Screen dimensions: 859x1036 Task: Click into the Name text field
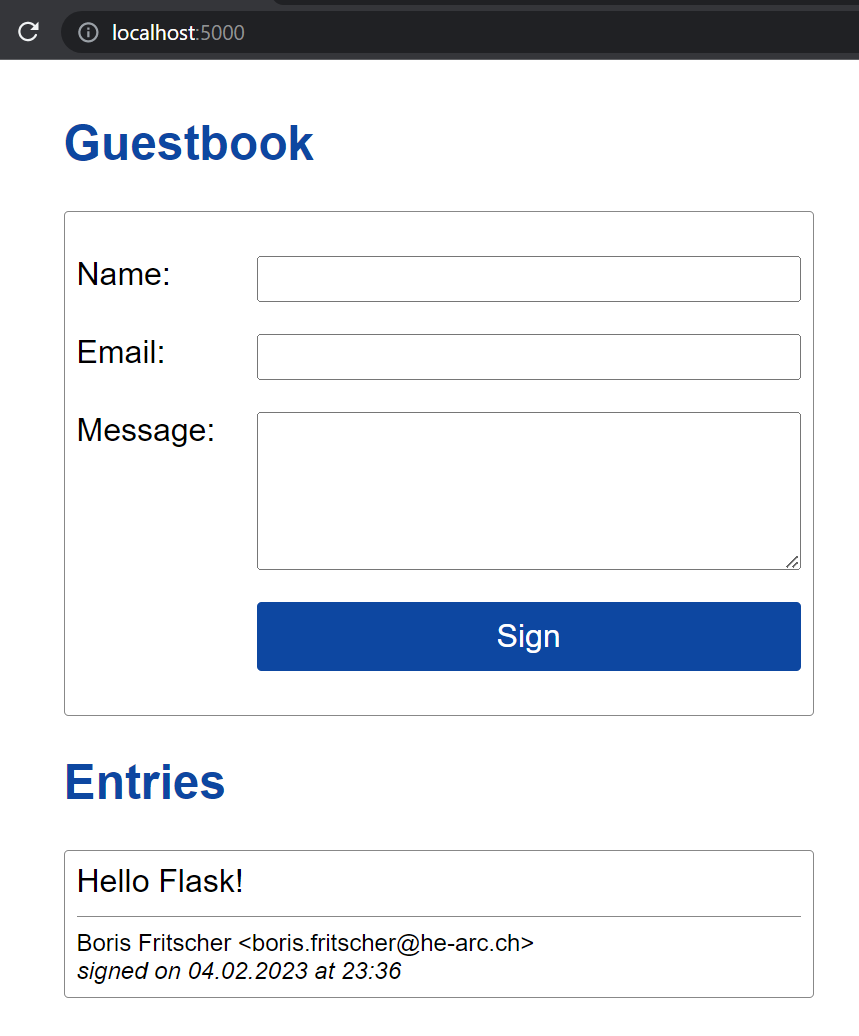(x=528, y=279)
